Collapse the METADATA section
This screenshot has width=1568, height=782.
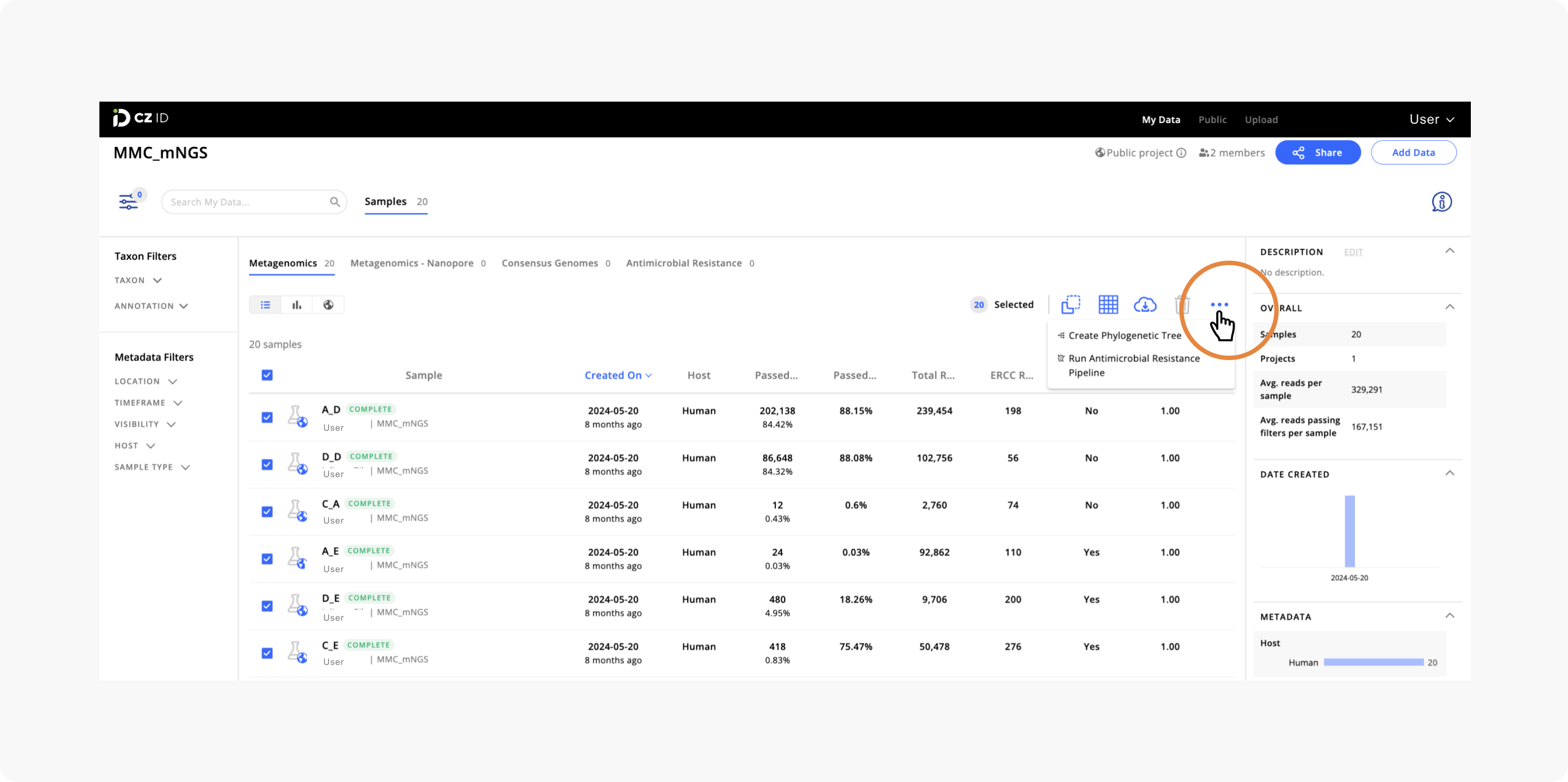tap(1450, 616)
